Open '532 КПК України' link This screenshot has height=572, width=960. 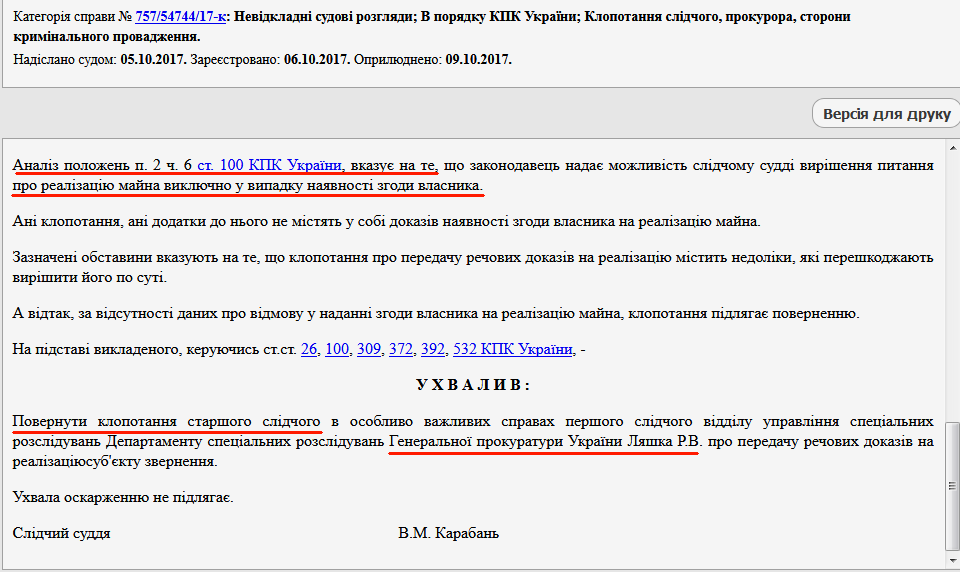tap(513, 349)
